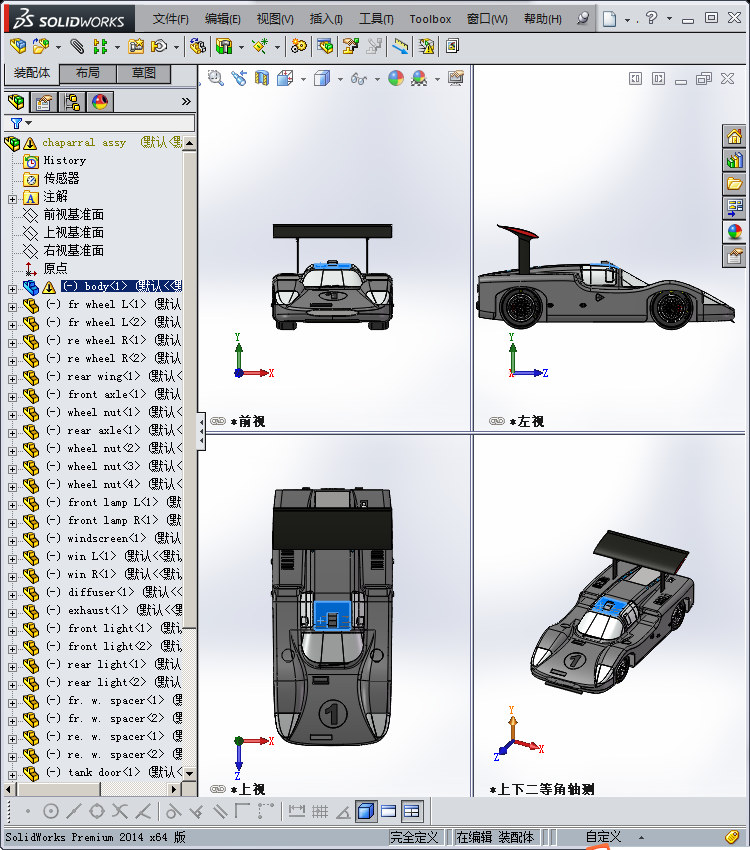Image resolution: width=750 pixels, height=850 pixels.
Task: Select the 装配体 tab
Action: [x=31, y=73]
